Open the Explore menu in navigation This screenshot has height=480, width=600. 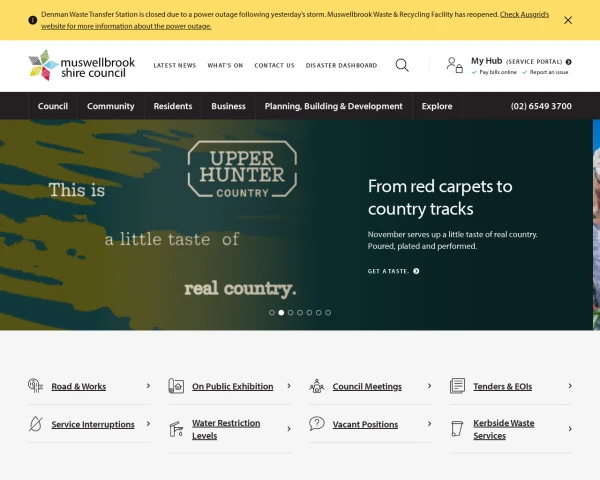(x=437, y=106)
